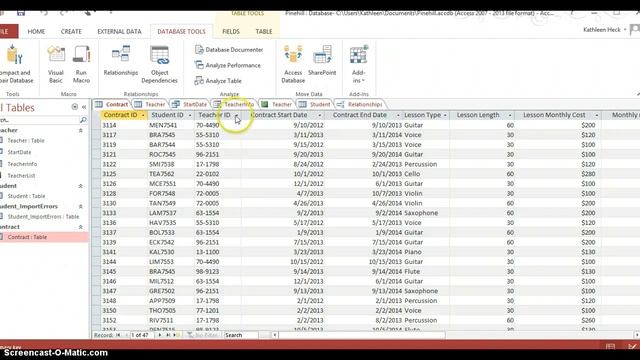
Task: Collapse the Student_ImportErrors group
Action: [80, 206]
